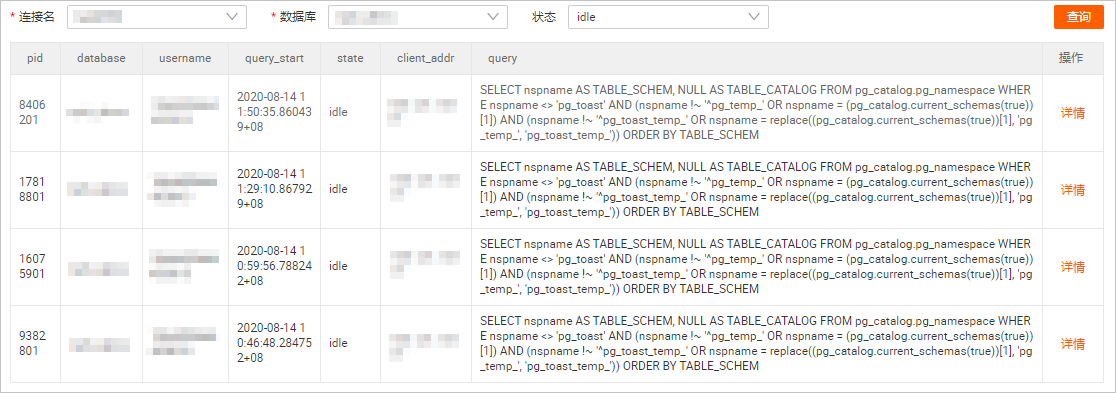Open 详情 for pid 17818801
The width and height of the screenshot is (1116, 393).
click(x=1073, y=190)
